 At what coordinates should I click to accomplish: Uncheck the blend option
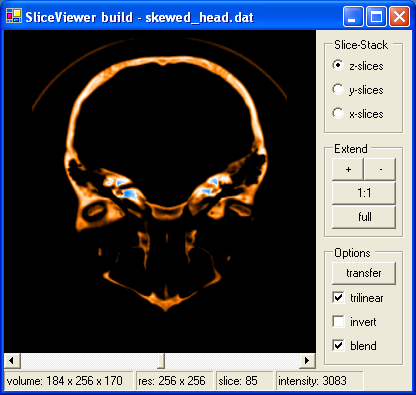338,346
